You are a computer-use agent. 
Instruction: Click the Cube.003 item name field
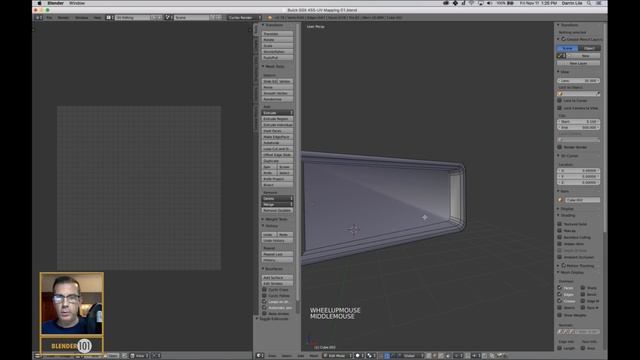coord(582,200)
